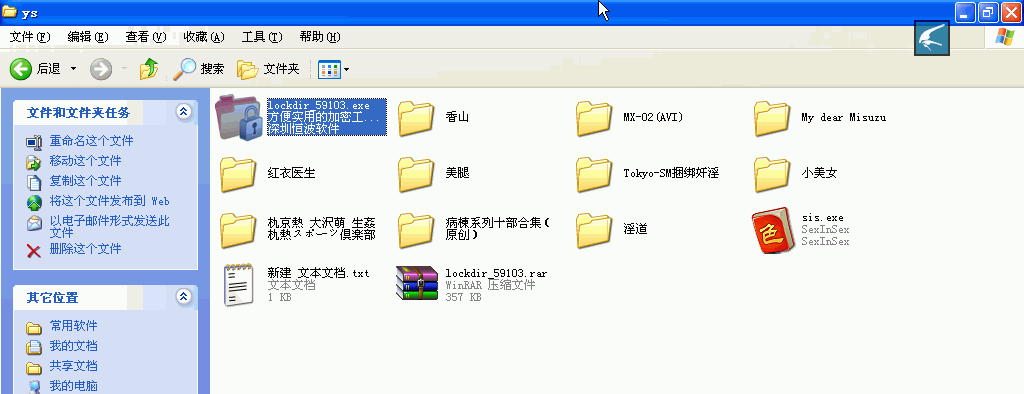Click 以电子邮件形式发送此文件 link
Viewport: 1024px width, 394px height.
[109, 227]
